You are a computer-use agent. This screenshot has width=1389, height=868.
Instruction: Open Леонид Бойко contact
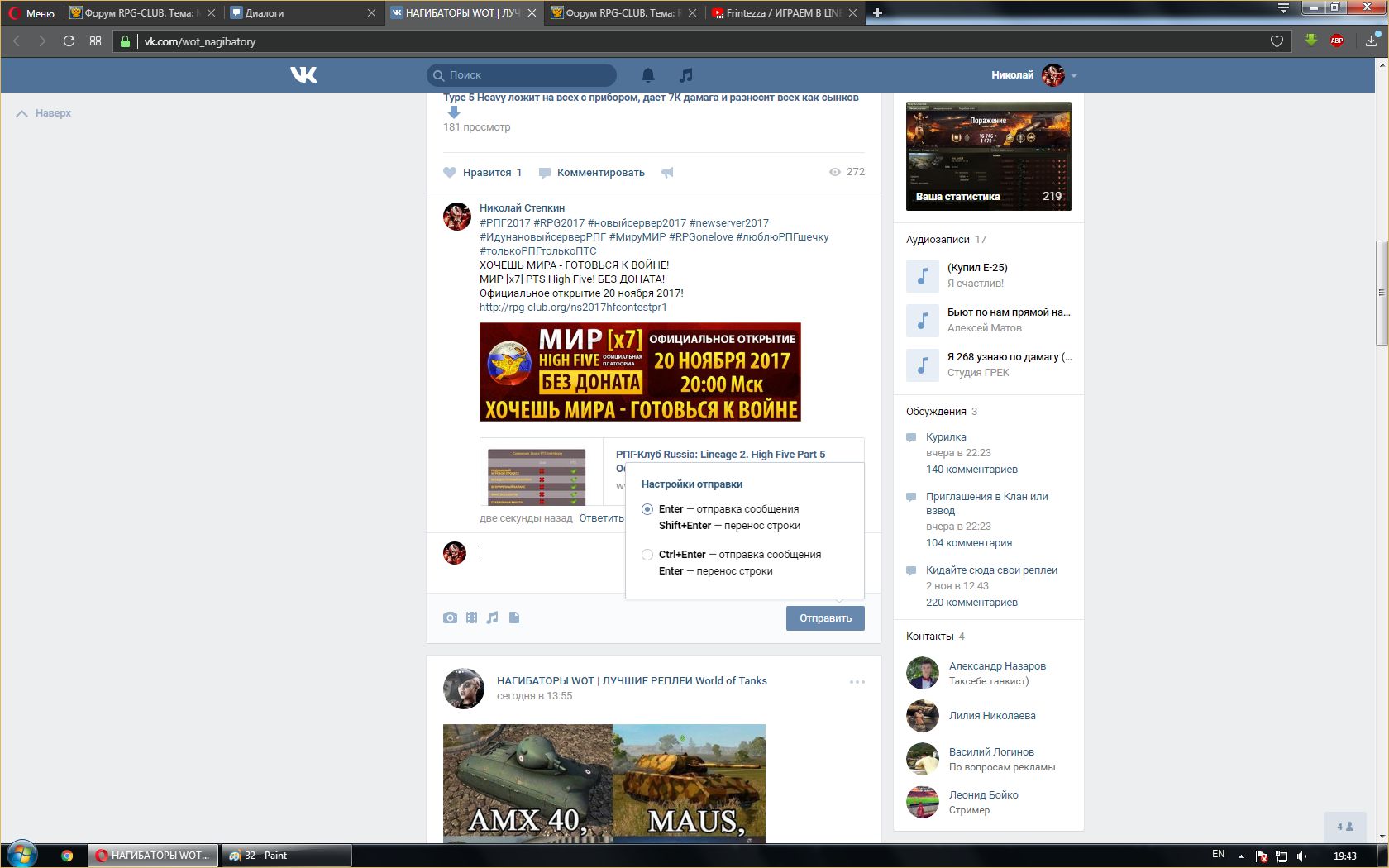(984, 795)
